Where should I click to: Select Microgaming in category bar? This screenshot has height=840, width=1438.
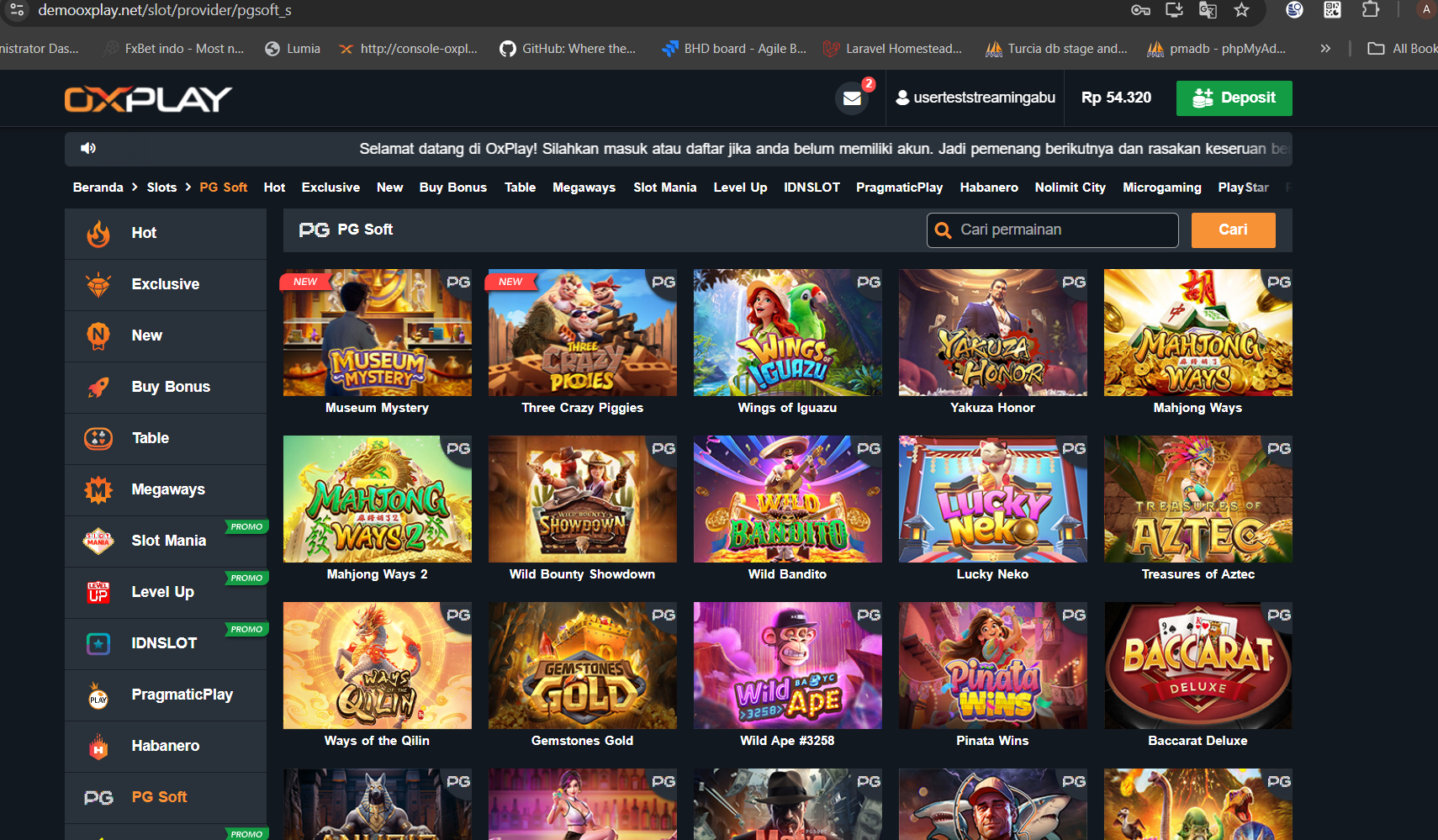pos(1162,188)
